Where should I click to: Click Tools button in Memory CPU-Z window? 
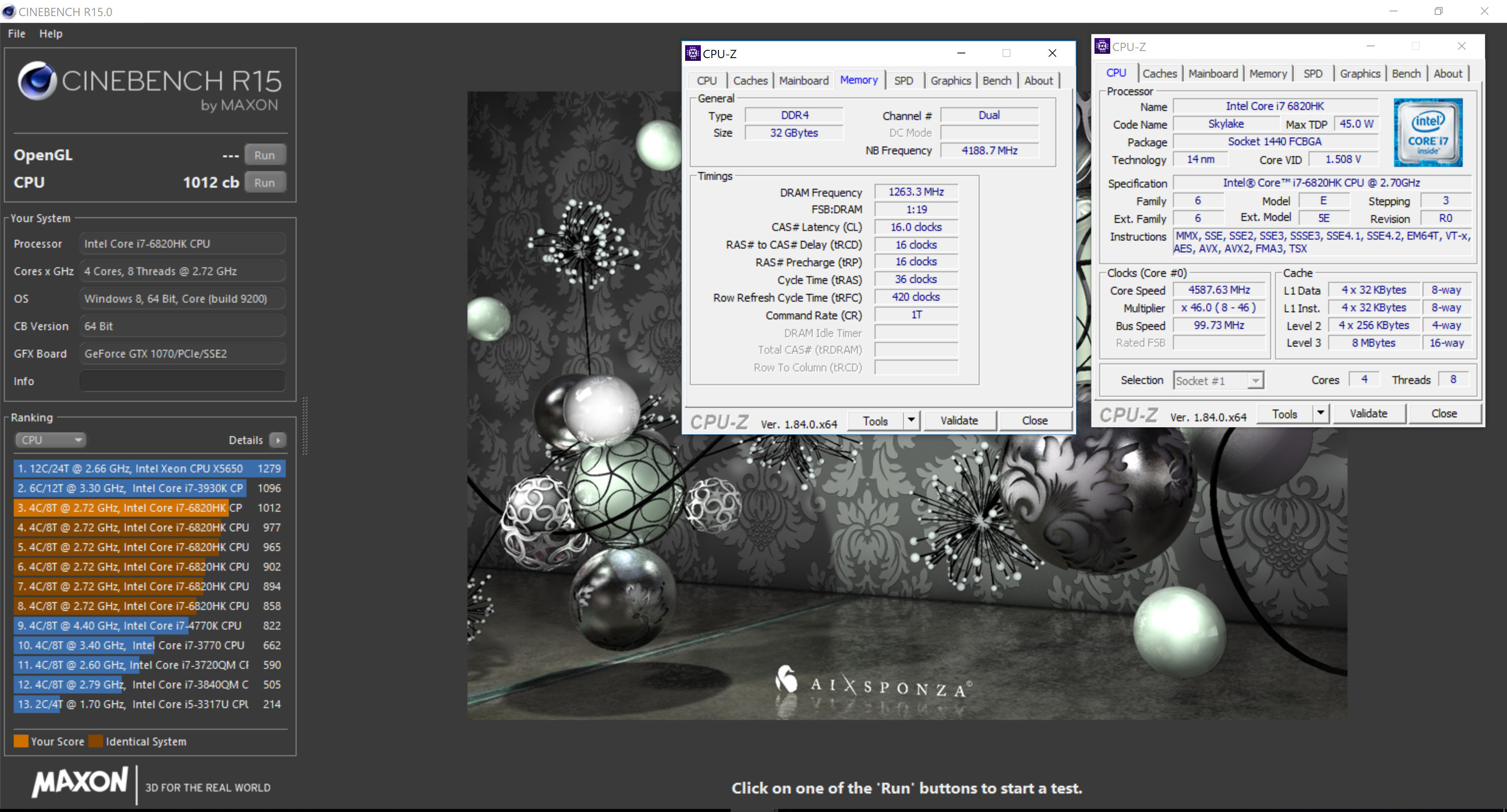pyautogui.click(x=875, y=421)
